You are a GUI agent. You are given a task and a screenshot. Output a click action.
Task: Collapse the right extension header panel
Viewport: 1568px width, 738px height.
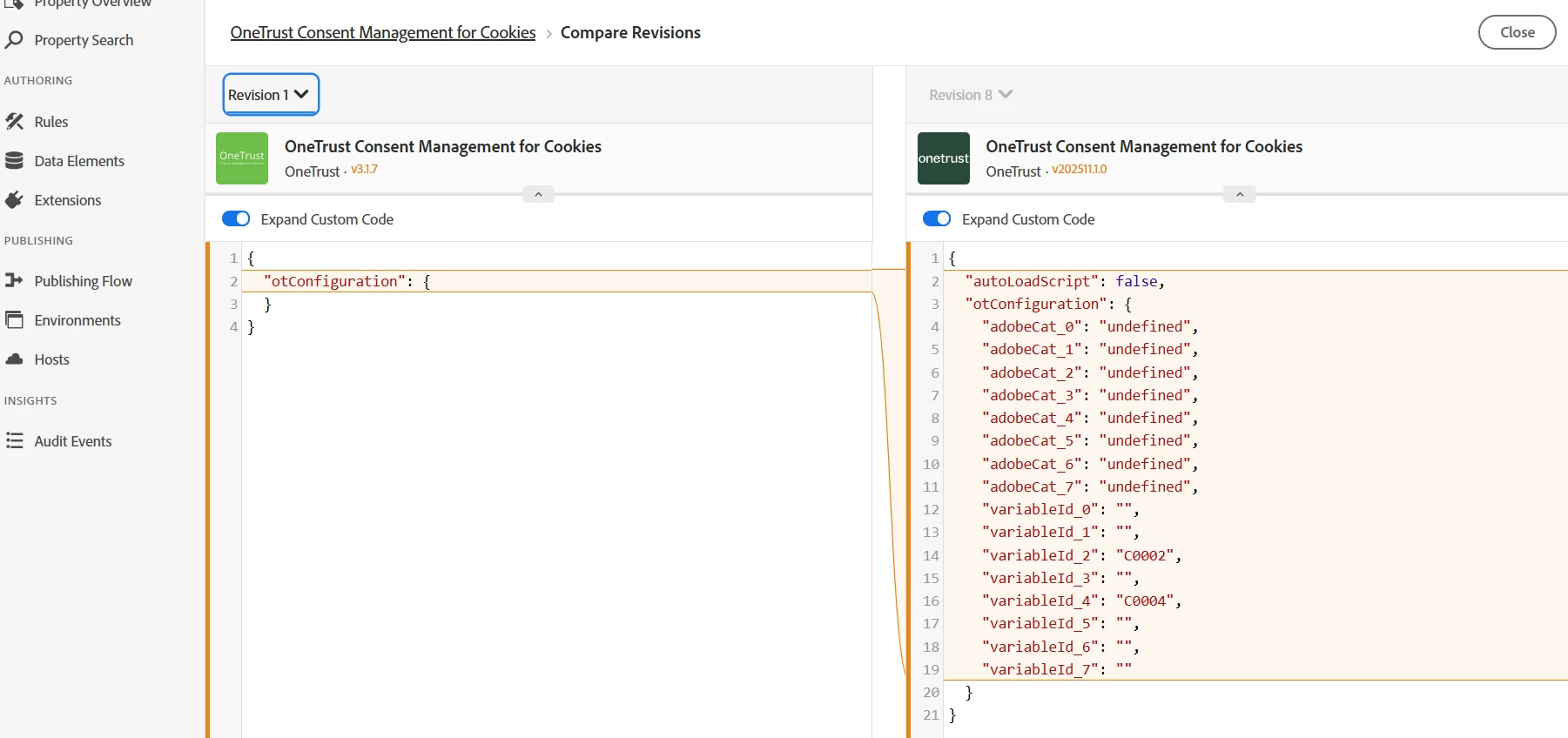[x=1239, y=194]
